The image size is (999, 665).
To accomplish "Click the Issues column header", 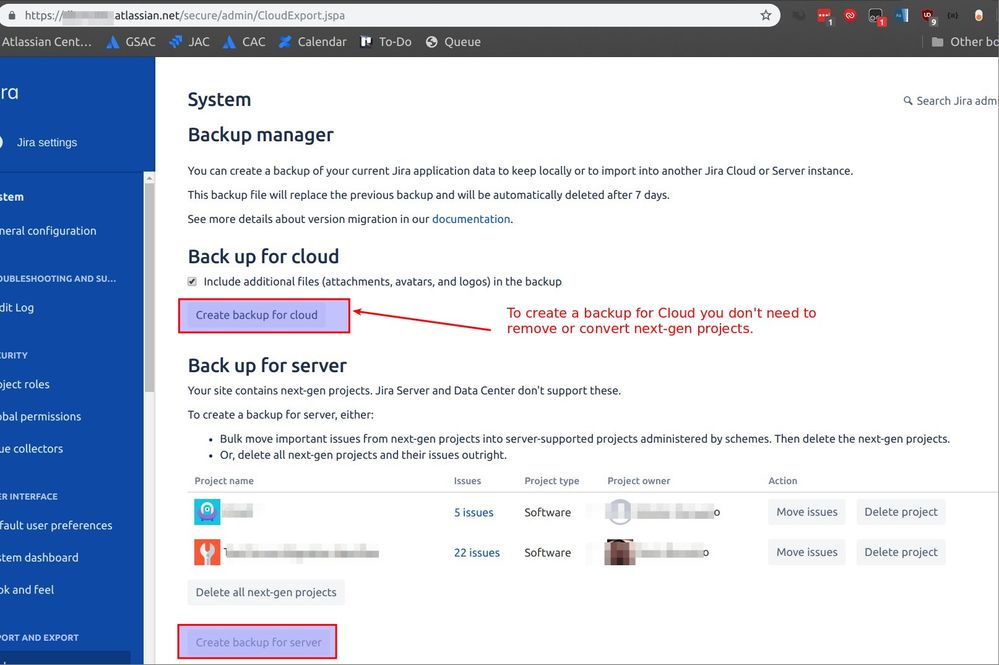I will click(x=467, y=481).
